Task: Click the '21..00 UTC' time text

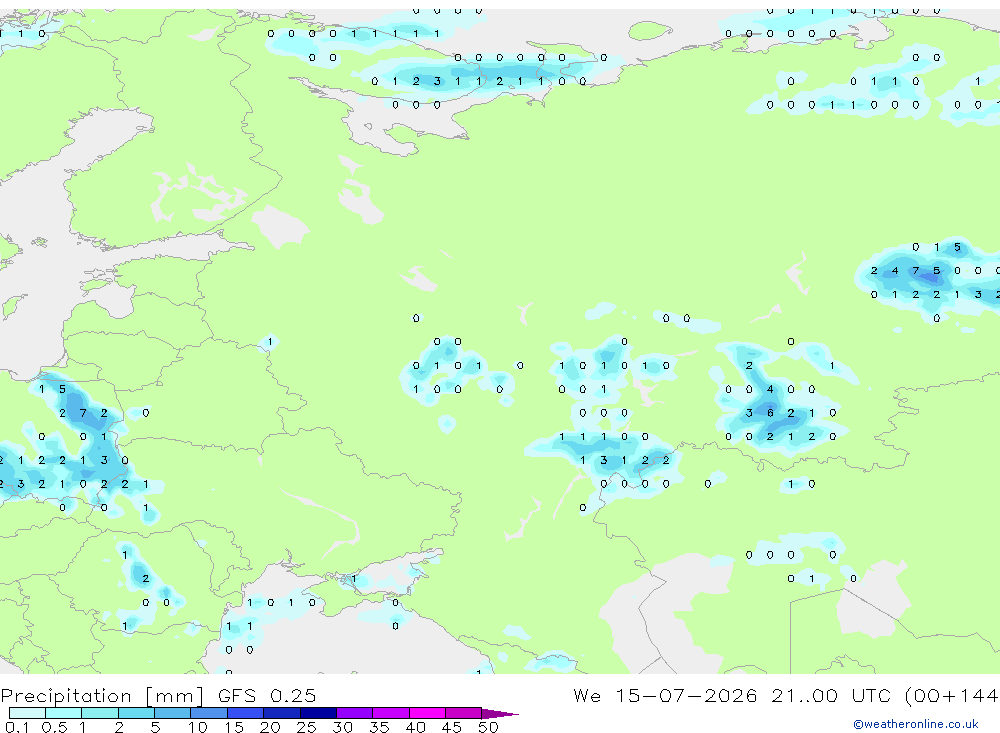Action: pos(833,695)
